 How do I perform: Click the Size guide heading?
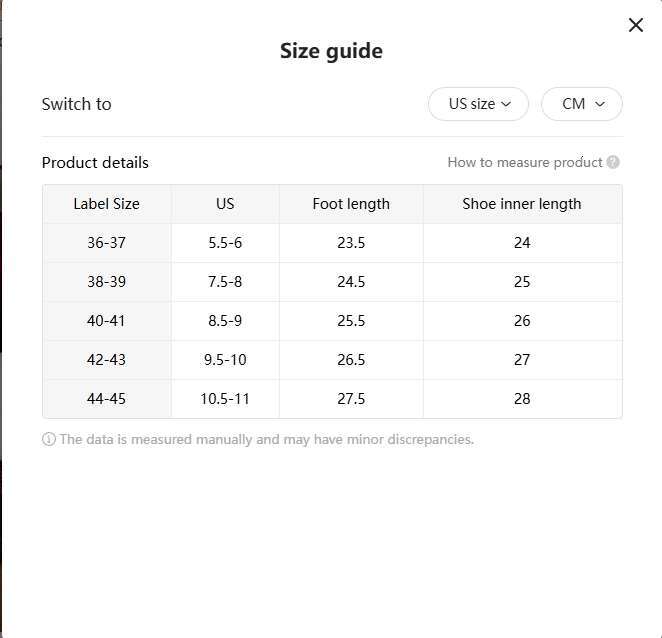coord(331,51)
